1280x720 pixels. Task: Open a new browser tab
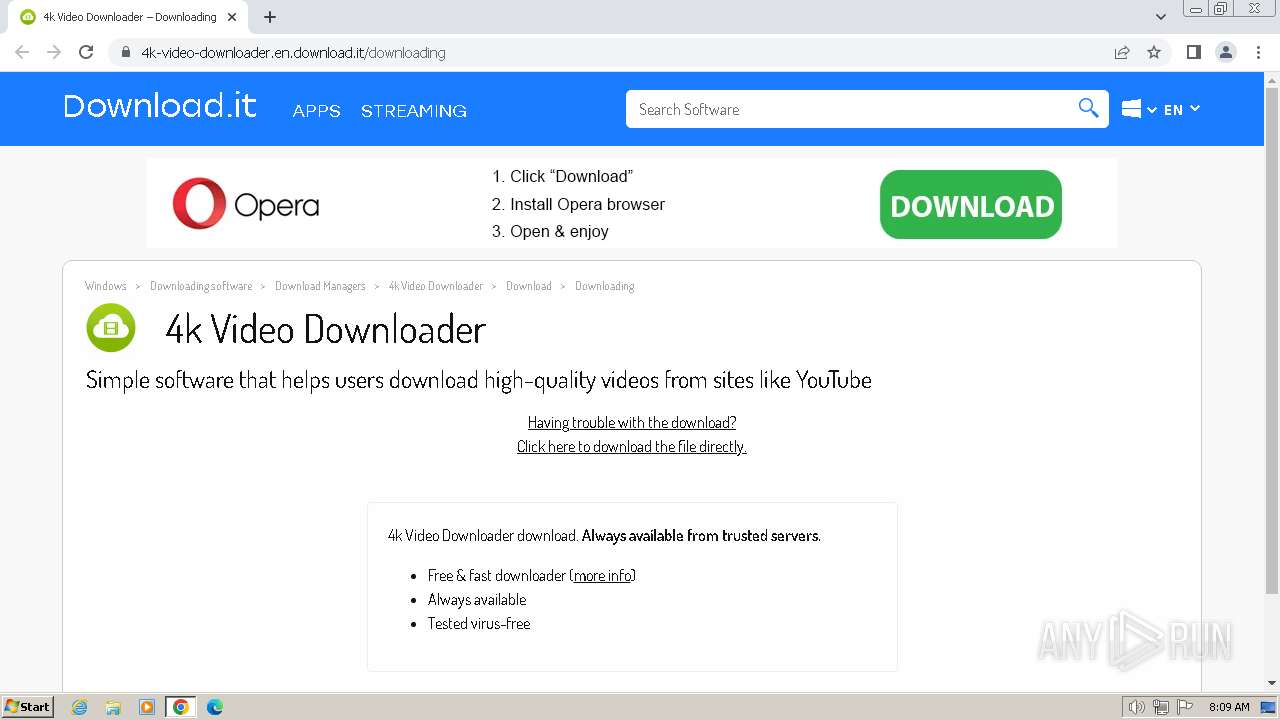pyautogui.click(x=269, y=17)
